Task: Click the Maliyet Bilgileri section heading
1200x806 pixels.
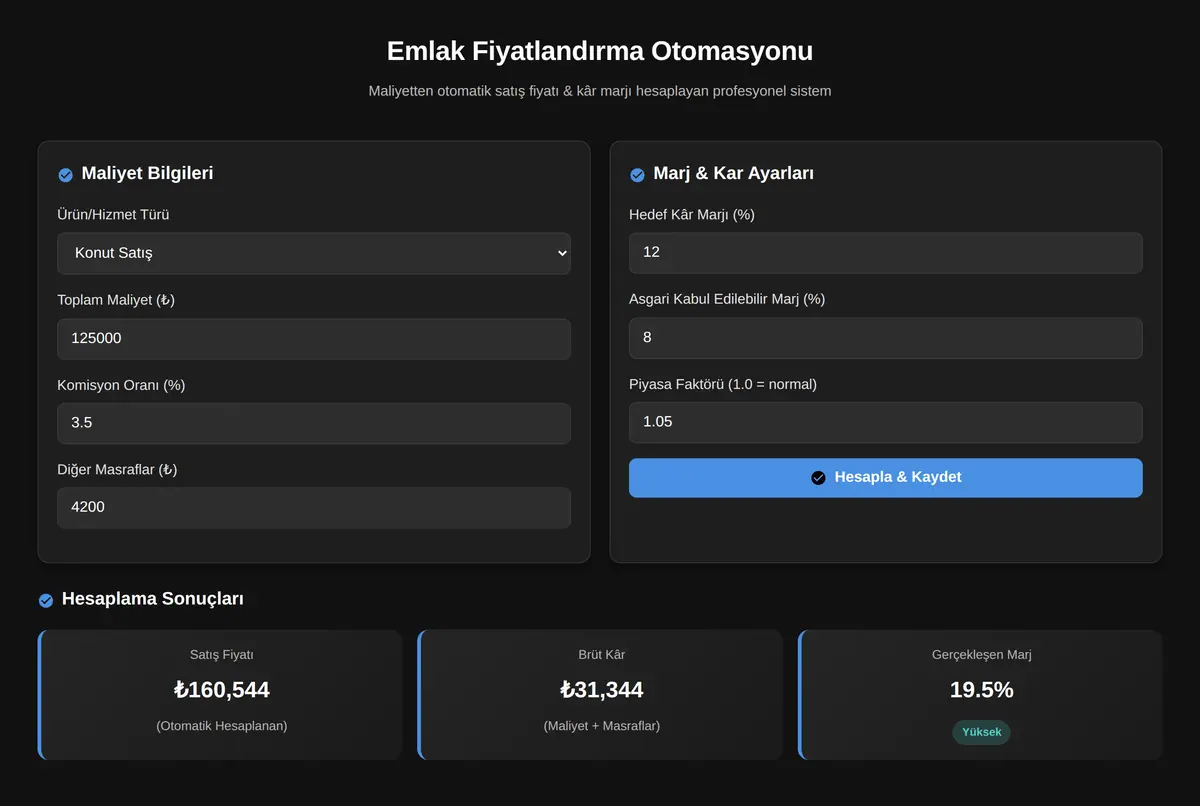Action: pyautogui.click(x=147, y=173)
